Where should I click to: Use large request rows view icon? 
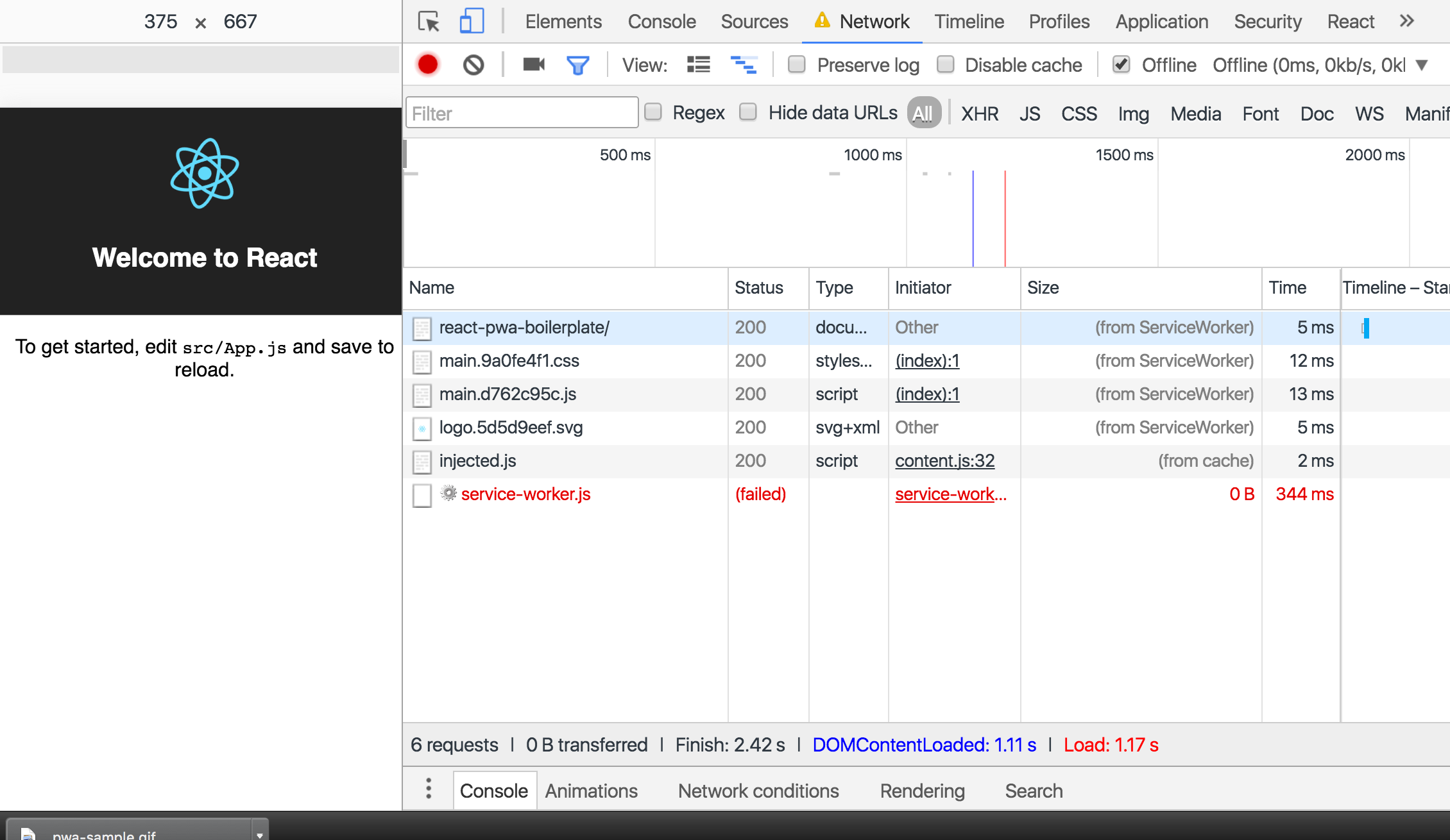click(x=699, y=65)
